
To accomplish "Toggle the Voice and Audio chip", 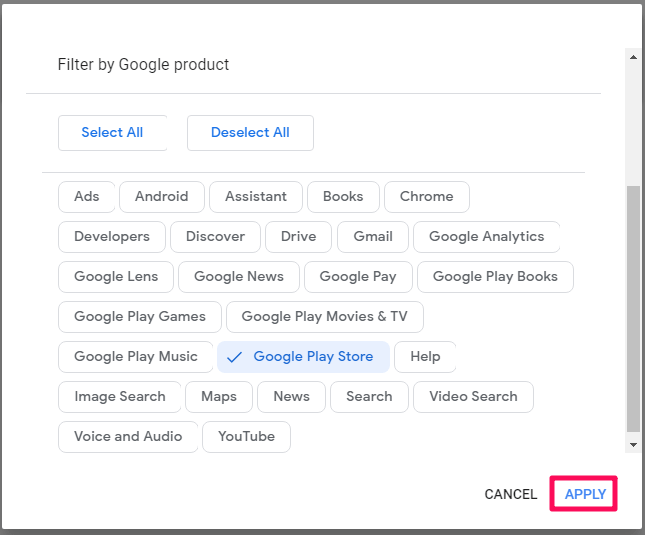I will pyautogui.click(x=128, y=437).
